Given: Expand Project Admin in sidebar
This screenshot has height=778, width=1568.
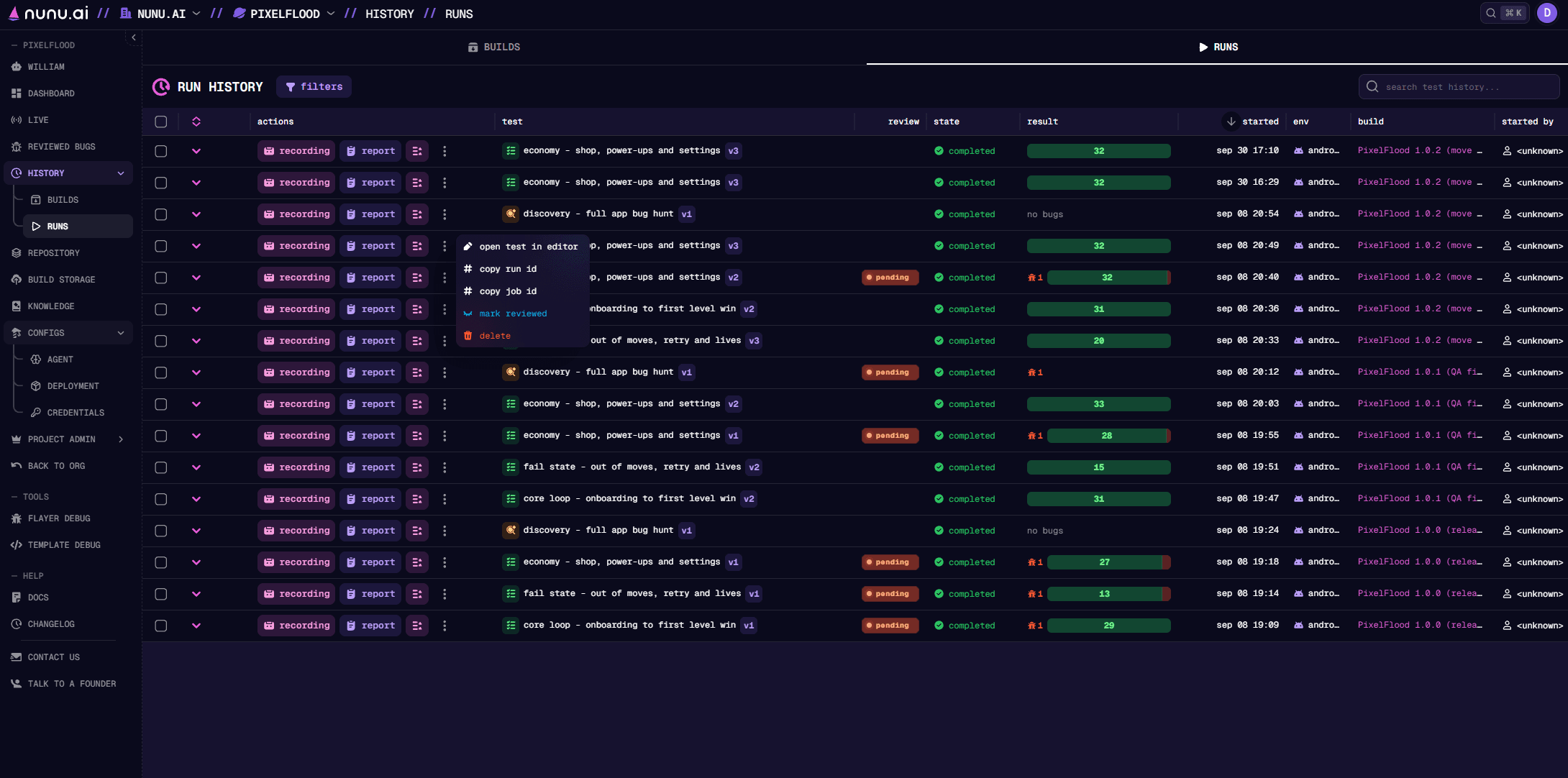Looking at the screenshot, I should coord(121,439).
